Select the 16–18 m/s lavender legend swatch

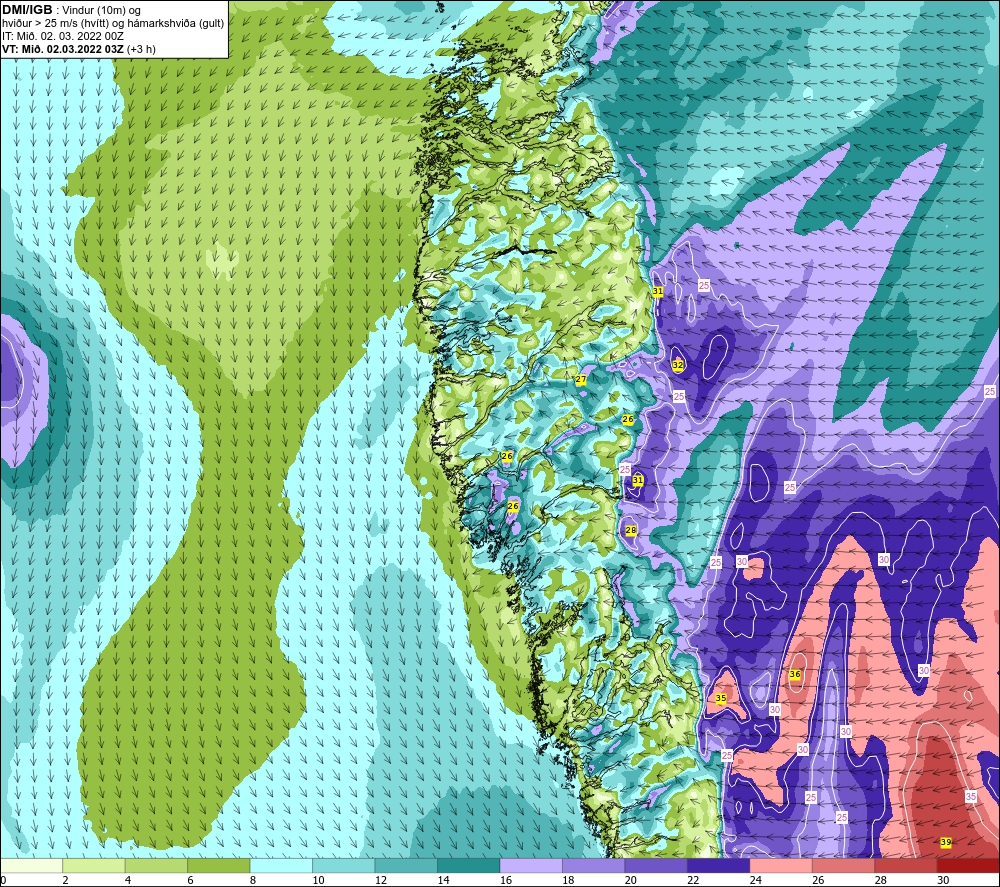(x=531, y=866)
